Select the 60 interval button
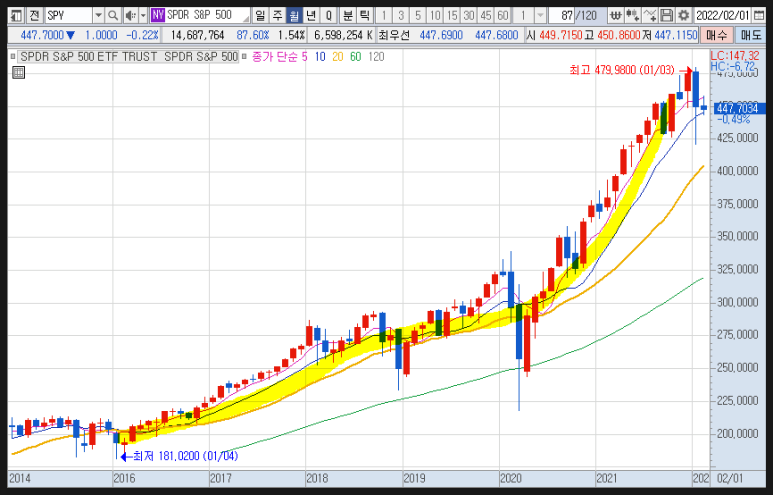Screen dimensions: 773x495 click(502, 16)
